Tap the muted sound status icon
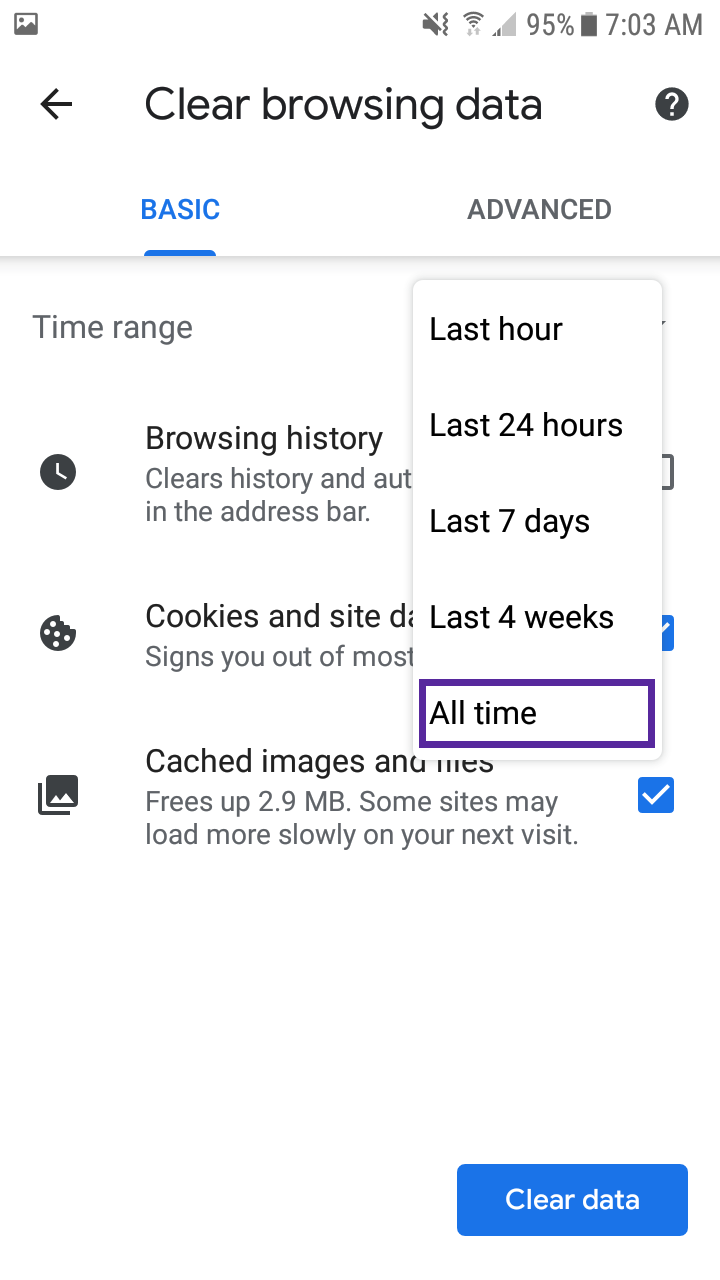This screenshot has width=720, height=1280. [436, 24]
